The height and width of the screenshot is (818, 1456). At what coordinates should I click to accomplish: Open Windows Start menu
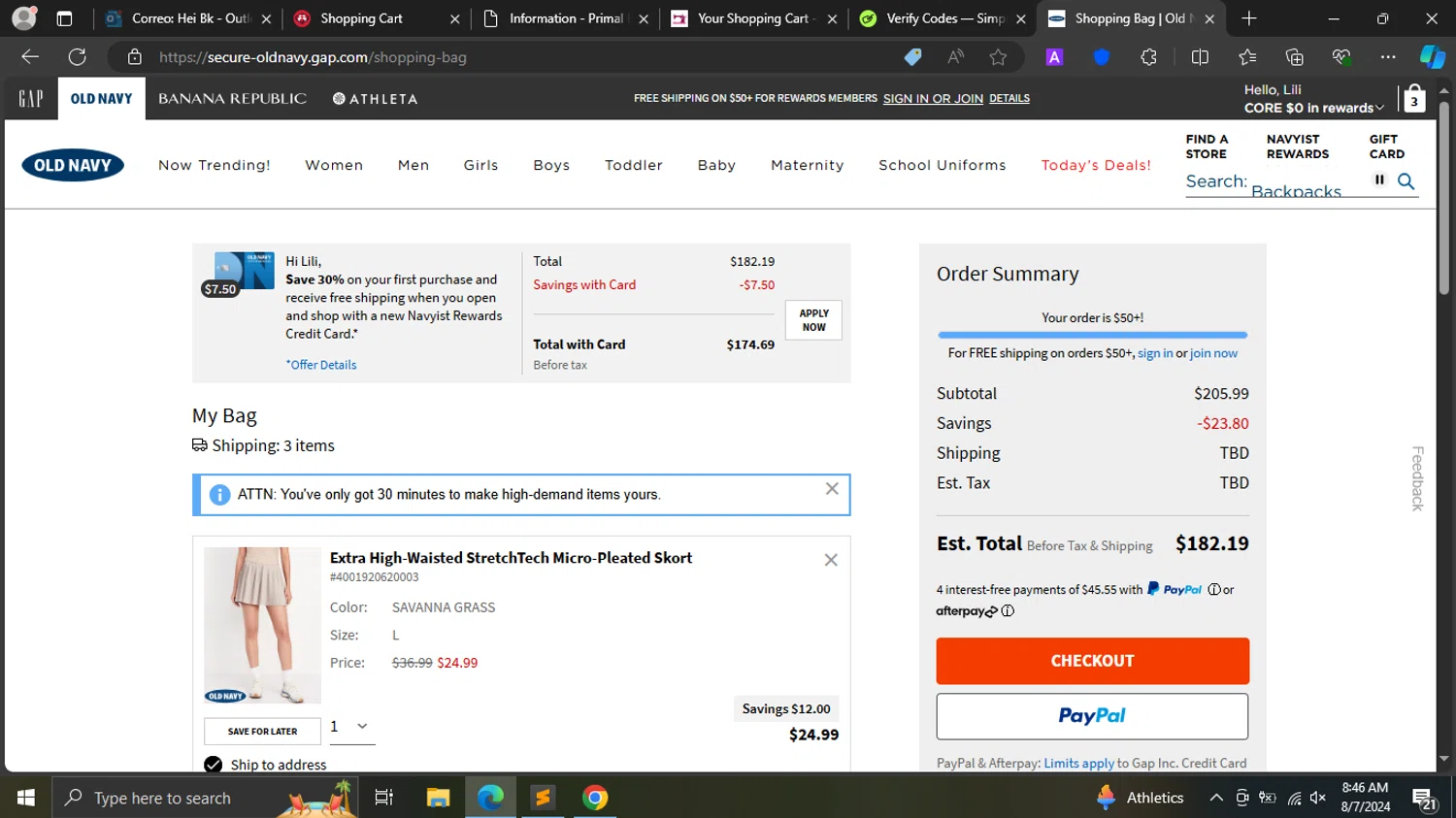click(x=26, y=798)
